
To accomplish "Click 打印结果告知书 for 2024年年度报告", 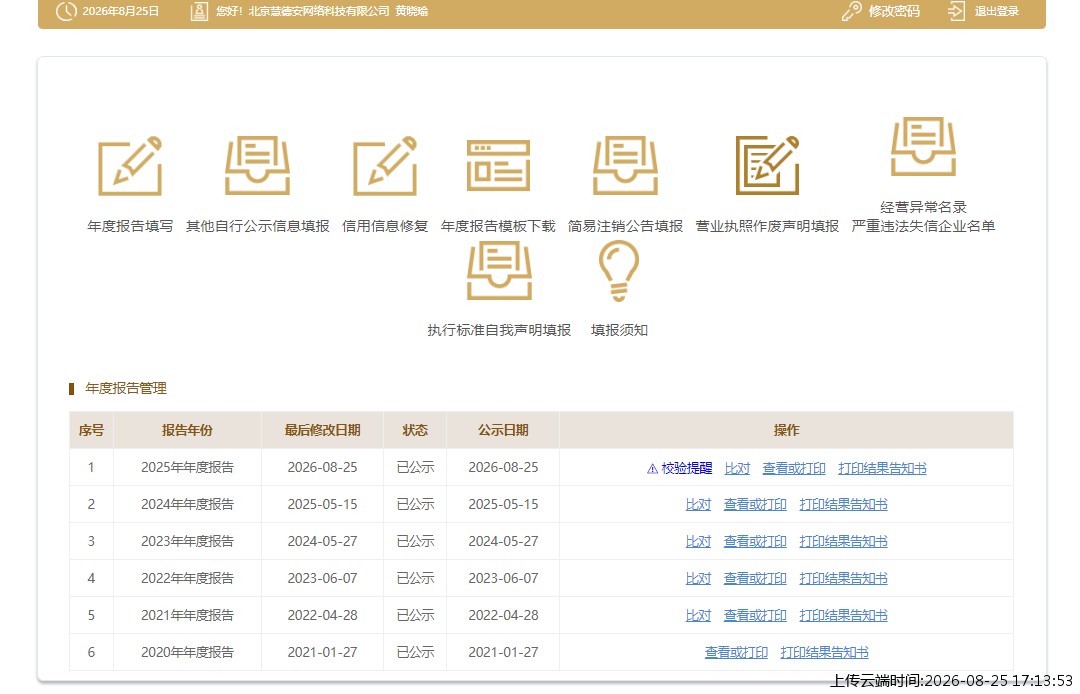I will (844, 505).
